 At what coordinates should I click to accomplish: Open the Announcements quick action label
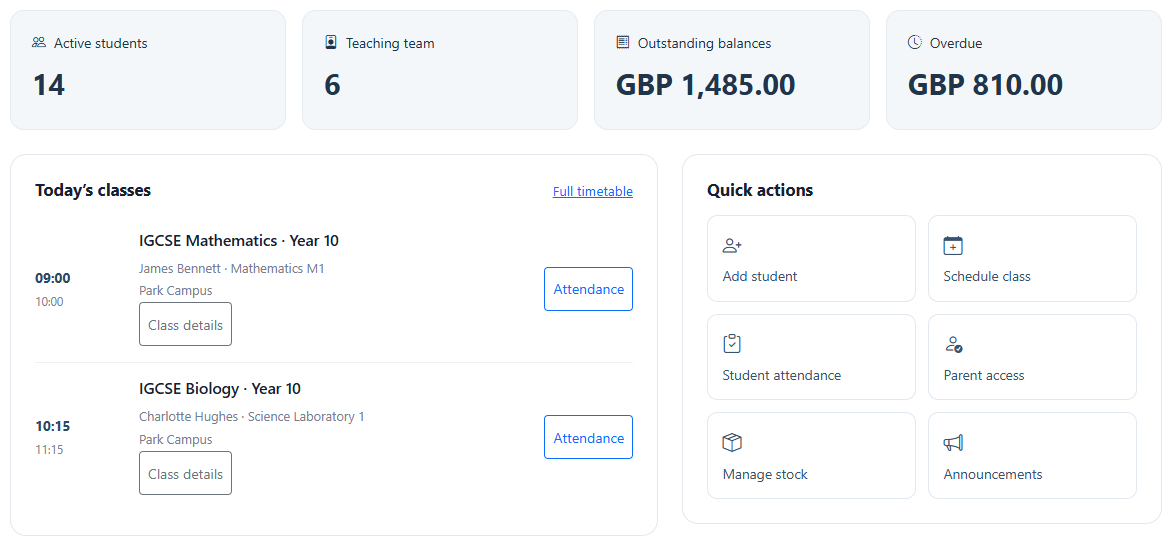993,474
